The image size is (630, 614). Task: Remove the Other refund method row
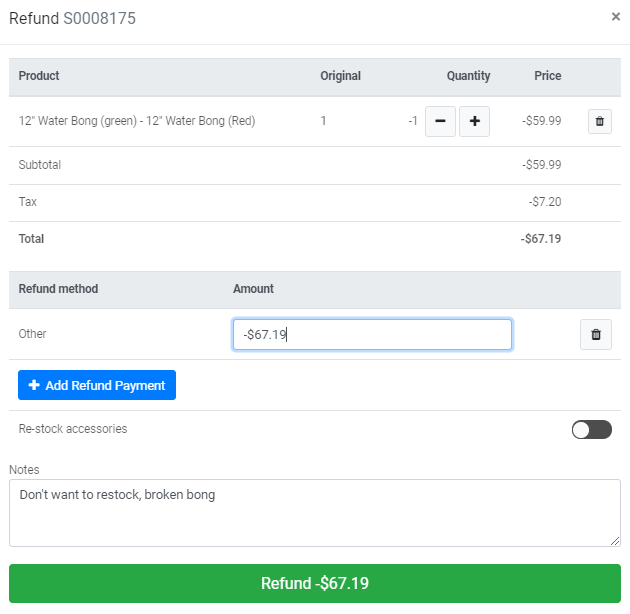[x=596, y=334]
